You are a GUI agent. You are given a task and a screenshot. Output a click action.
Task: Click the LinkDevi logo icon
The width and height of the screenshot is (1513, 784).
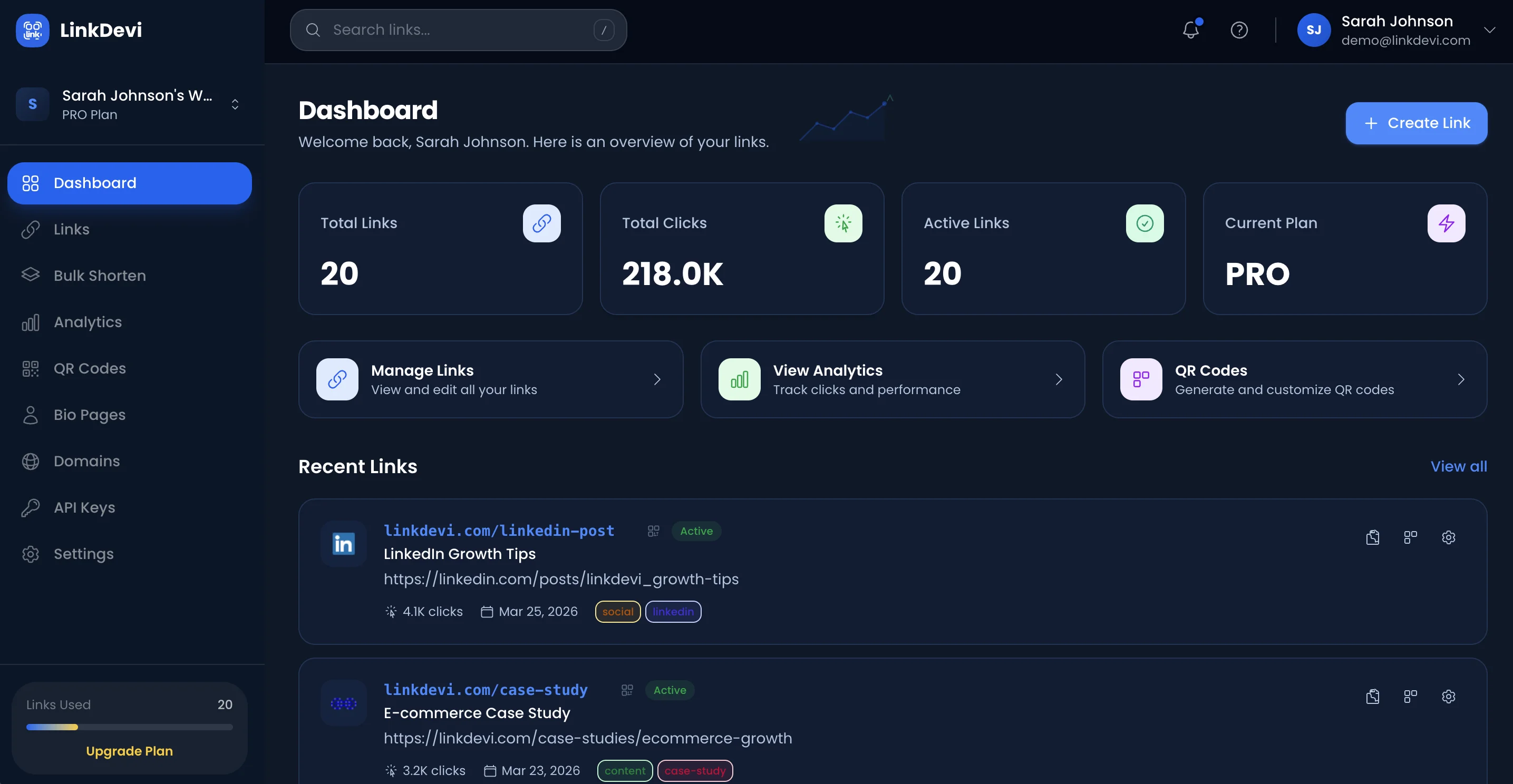point(32,30)
